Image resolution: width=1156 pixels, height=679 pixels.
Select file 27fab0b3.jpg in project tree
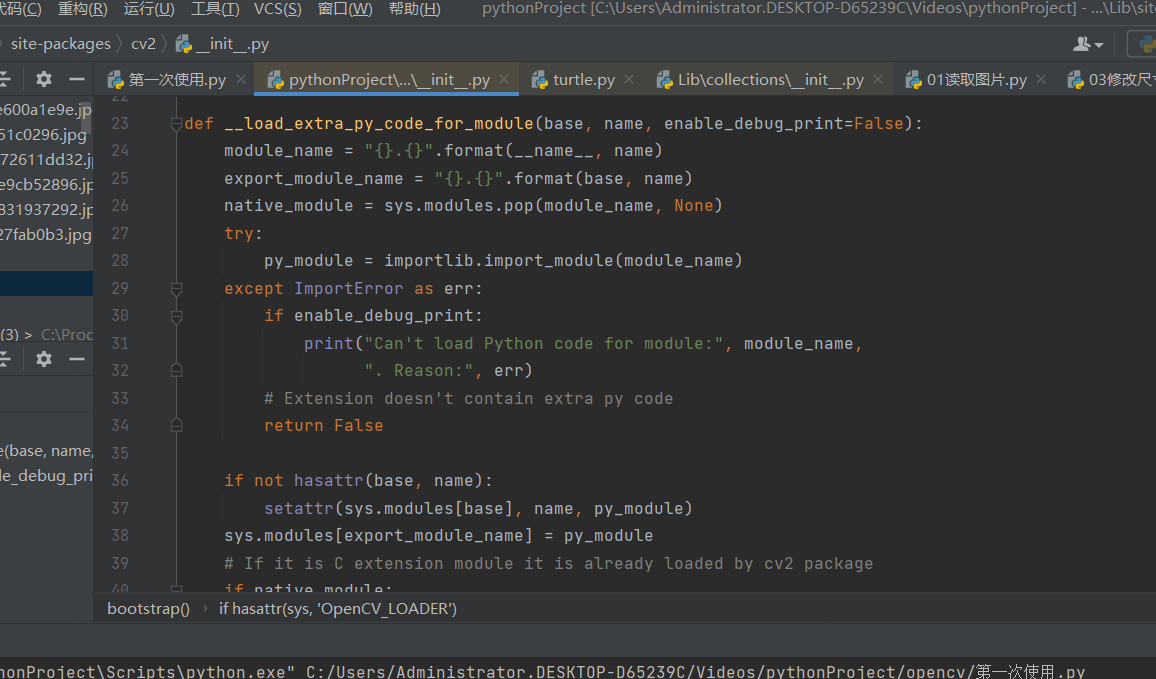46,235
